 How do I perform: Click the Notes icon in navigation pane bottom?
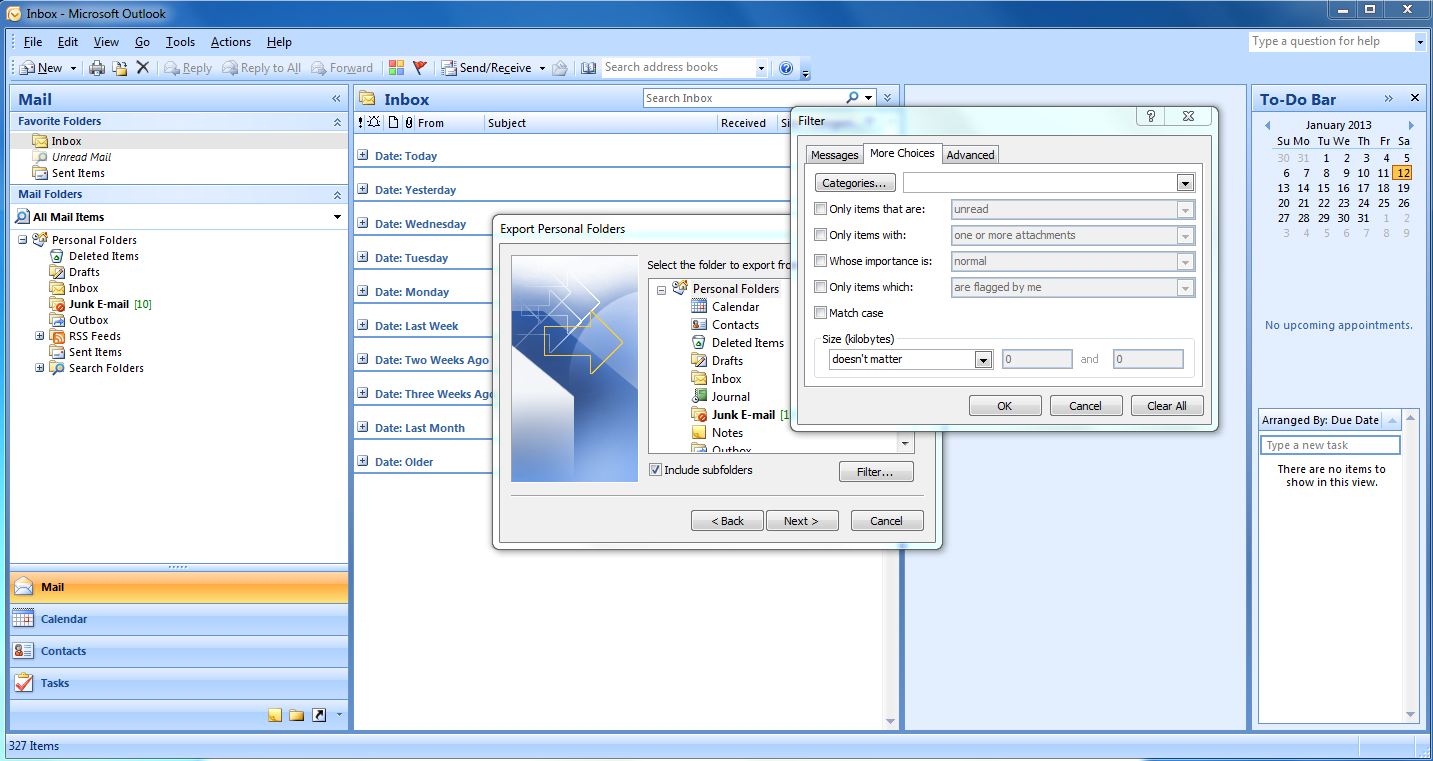click(x=275, y=715)
